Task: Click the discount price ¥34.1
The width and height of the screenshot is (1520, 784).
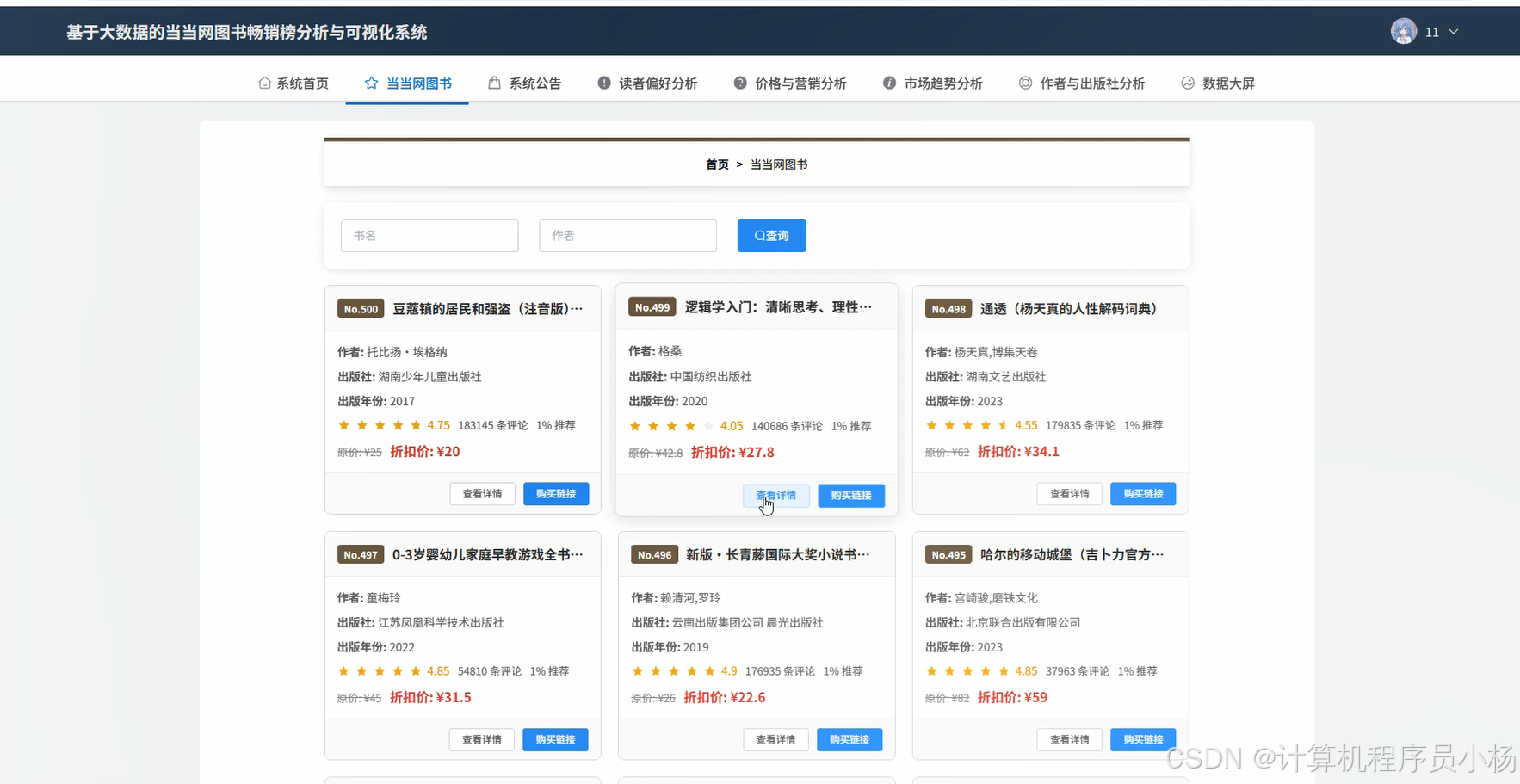Action: [1018, 452]
